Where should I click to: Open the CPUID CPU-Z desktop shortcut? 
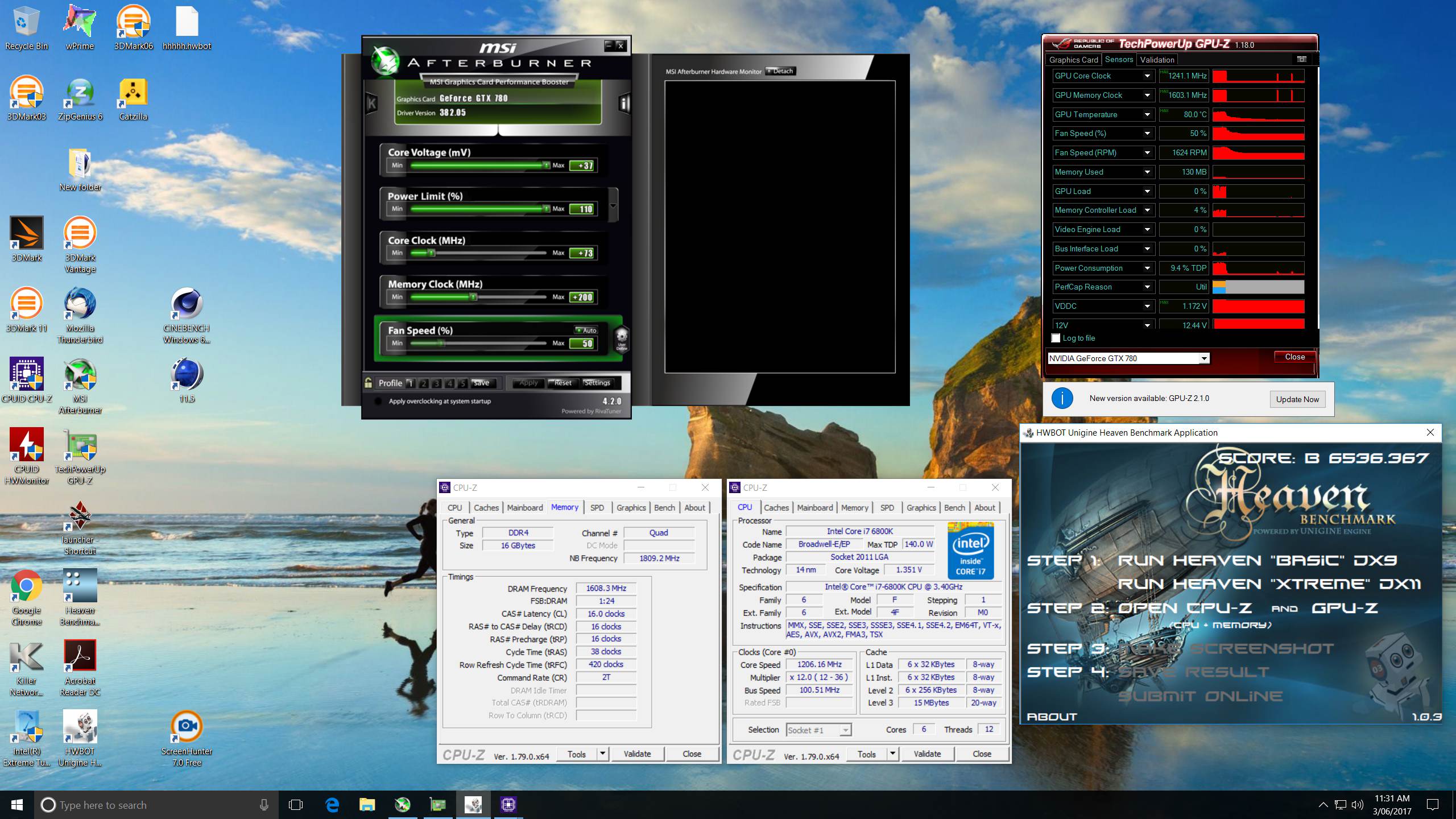(x=26, y=381)
